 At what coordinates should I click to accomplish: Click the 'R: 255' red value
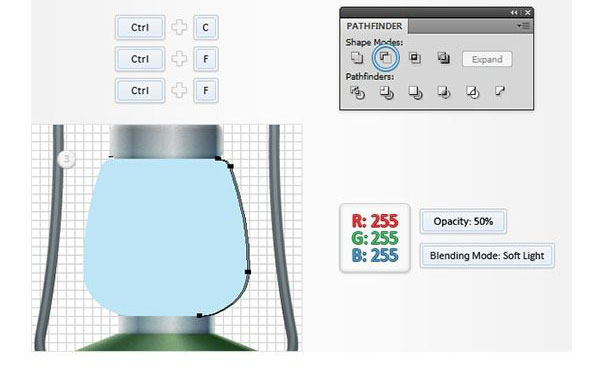click(375, 221)
